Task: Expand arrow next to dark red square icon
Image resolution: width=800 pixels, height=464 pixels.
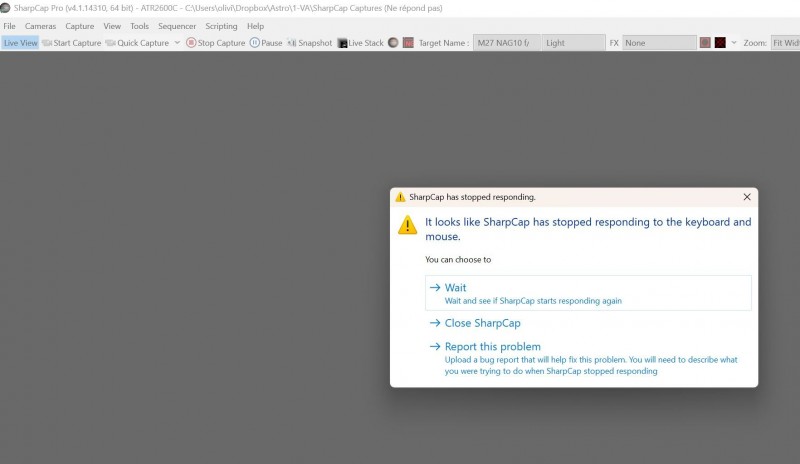Action: coord(734,43)
